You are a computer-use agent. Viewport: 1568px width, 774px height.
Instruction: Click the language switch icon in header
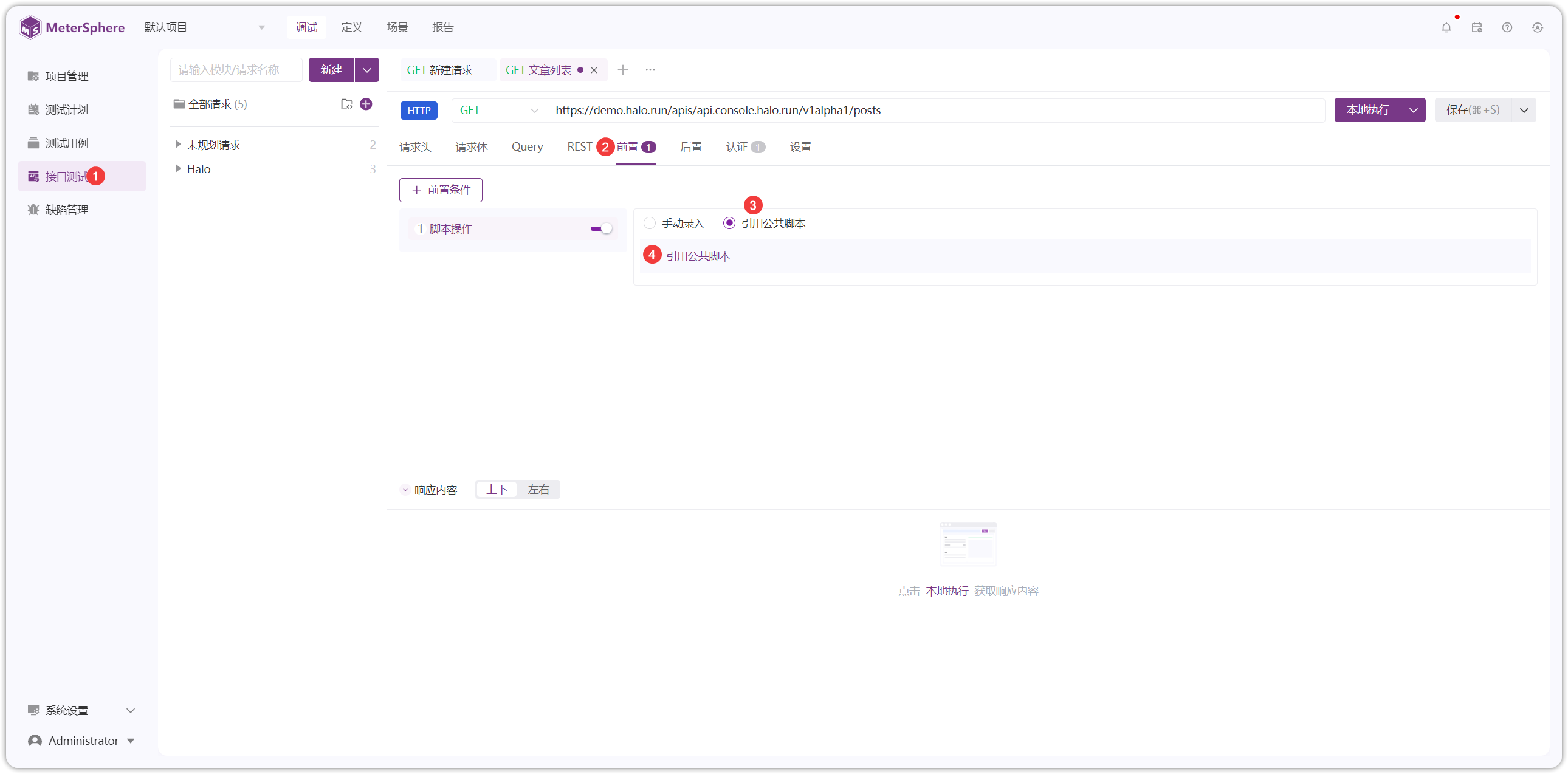tap(1538, 27)
